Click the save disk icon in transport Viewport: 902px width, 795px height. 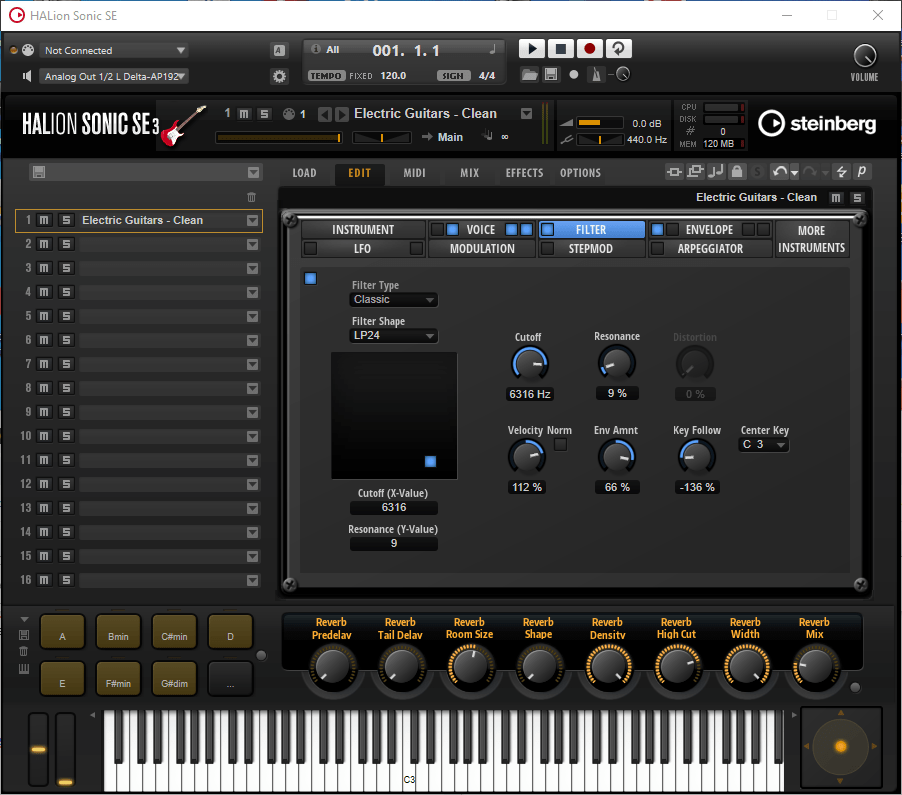click(x=551, y=75)
